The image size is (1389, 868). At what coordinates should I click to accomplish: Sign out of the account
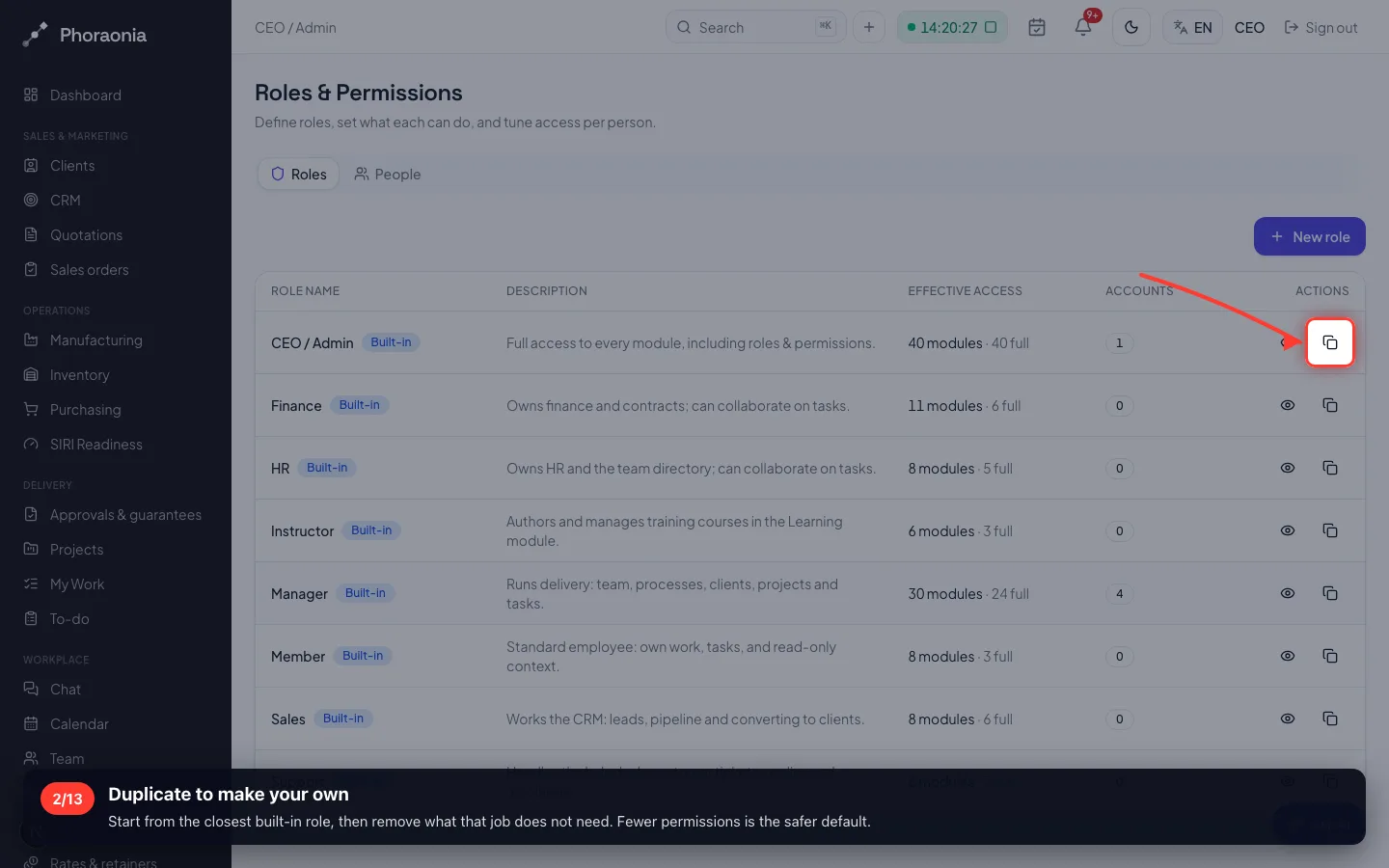[1321, 27]
